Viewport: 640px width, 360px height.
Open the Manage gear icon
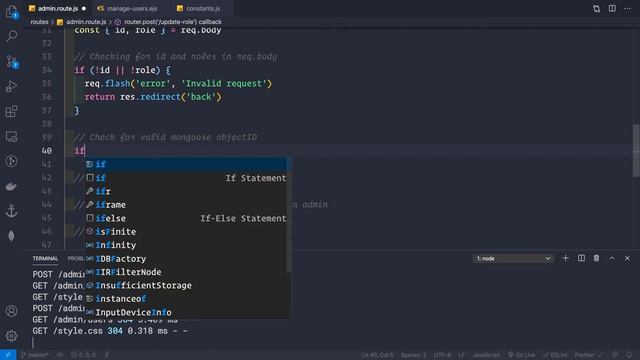coord(11,336)
